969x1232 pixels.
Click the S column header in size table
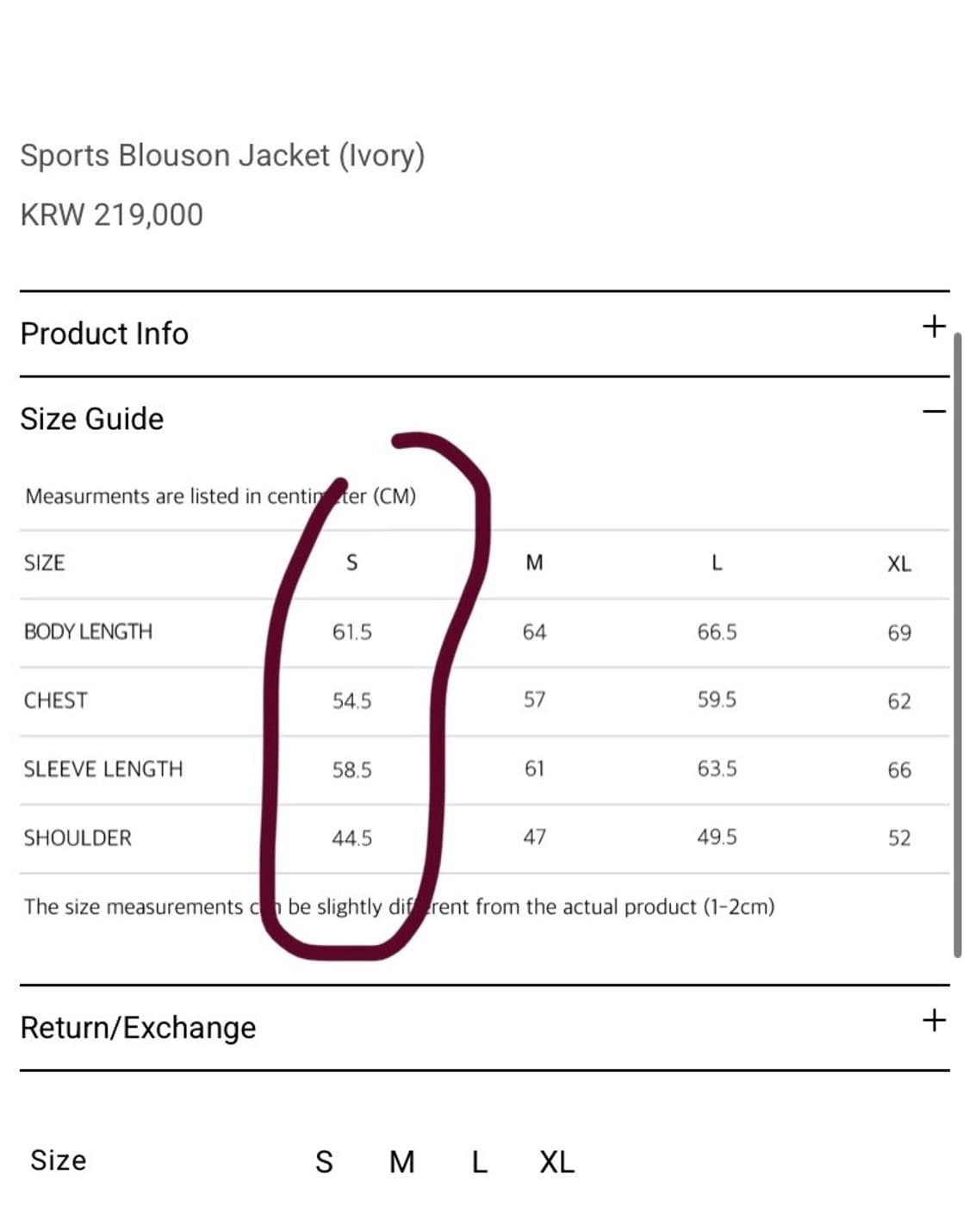click(x=351, y=563)
